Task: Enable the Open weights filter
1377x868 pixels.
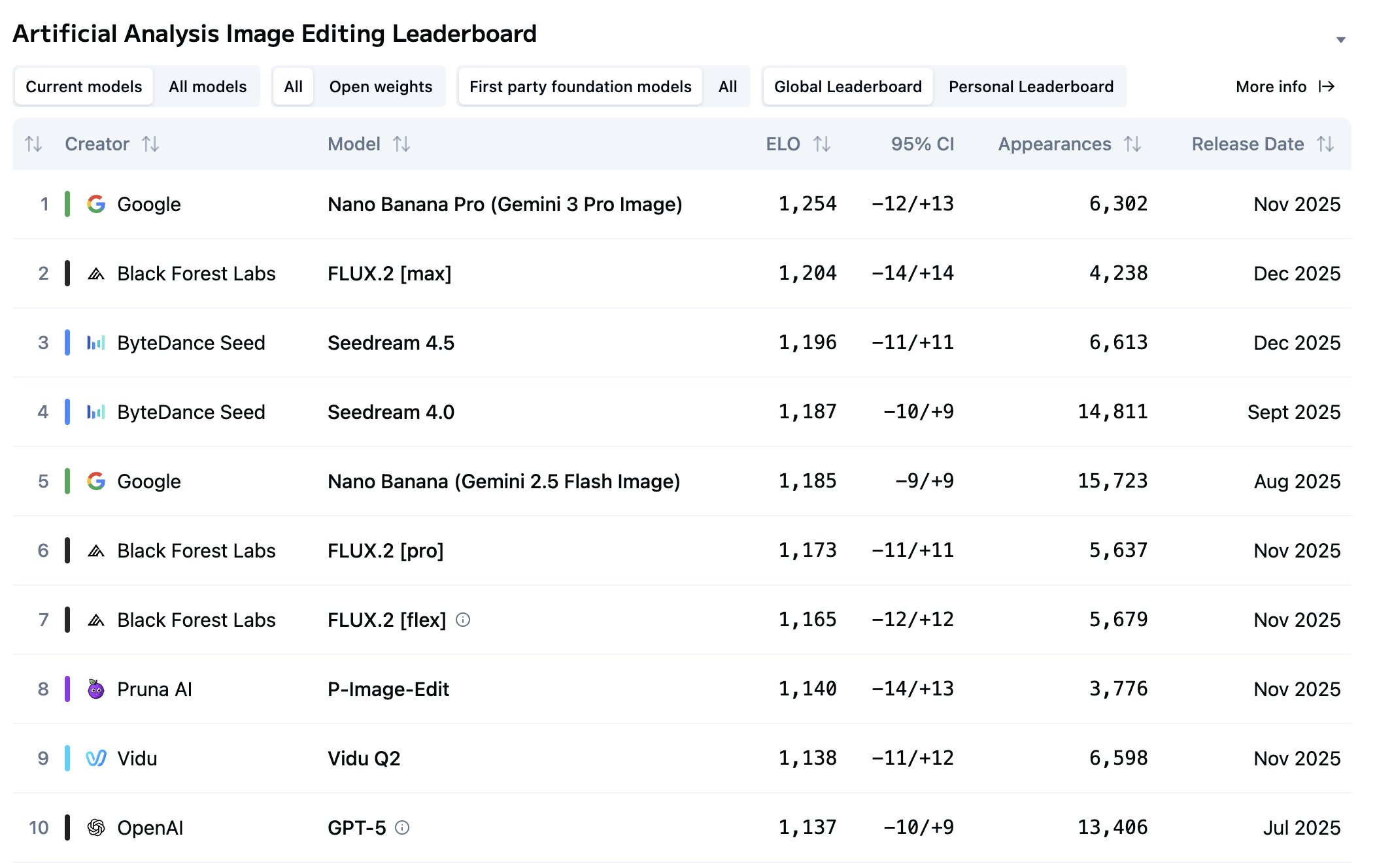Action: pos(381,86)
